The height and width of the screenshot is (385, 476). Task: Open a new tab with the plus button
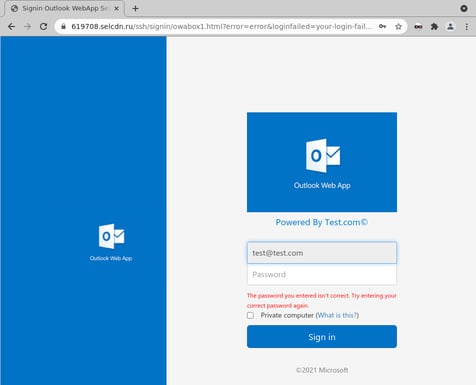135,9
